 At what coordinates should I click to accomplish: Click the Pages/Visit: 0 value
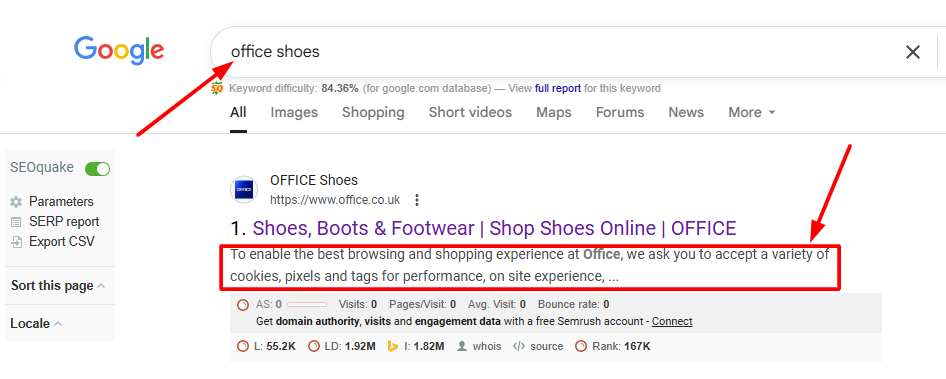point(422,305)
